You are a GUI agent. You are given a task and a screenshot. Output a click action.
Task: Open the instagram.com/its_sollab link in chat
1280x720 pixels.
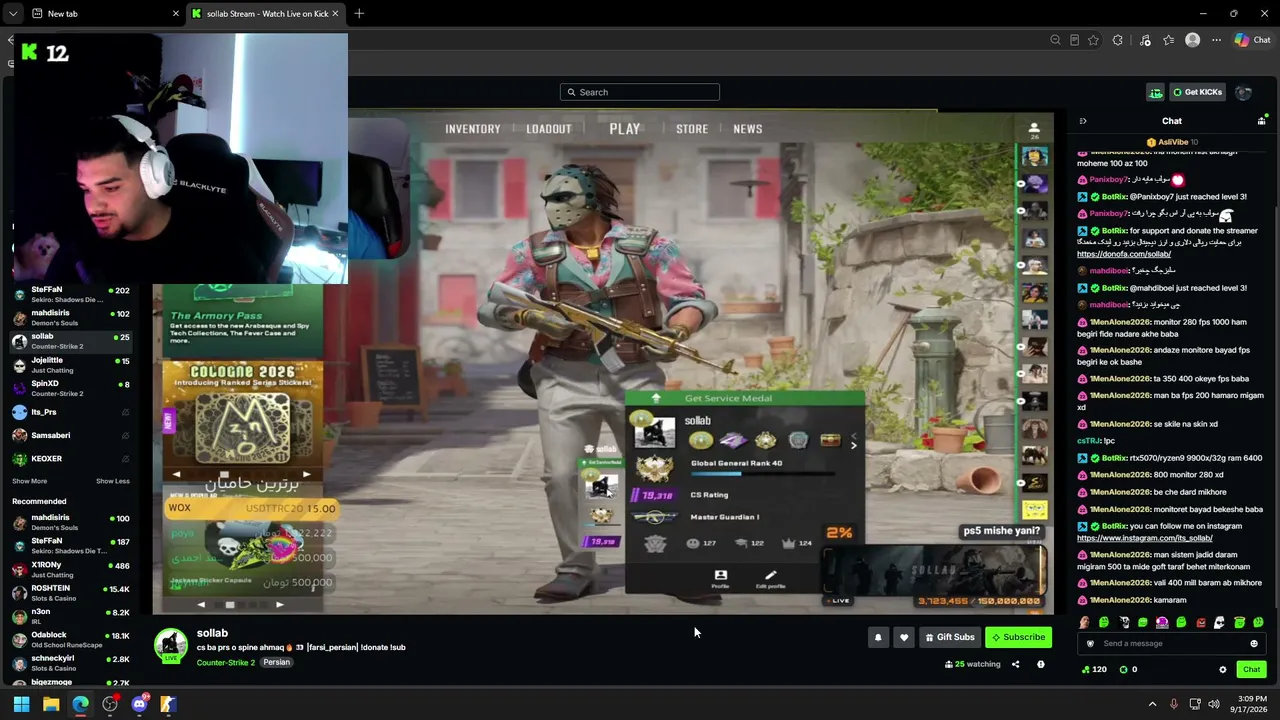(x=1144, y=538)
